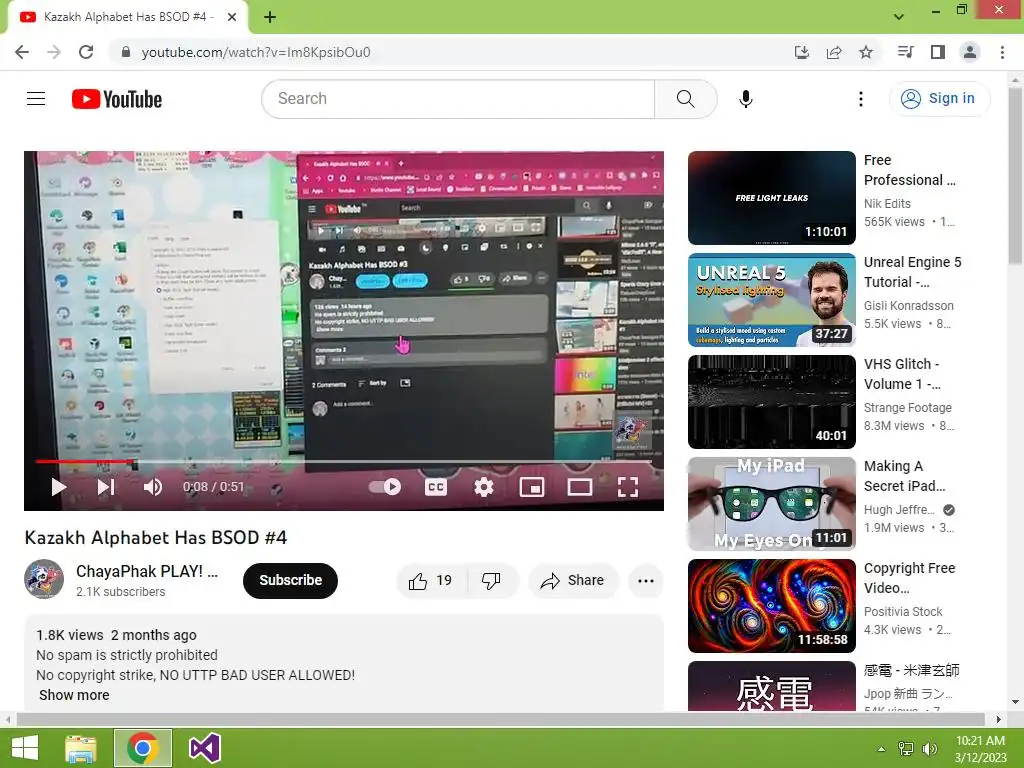The image size is (1024, 768).
Task: Mute the video volume
Action: pos(153,487)
